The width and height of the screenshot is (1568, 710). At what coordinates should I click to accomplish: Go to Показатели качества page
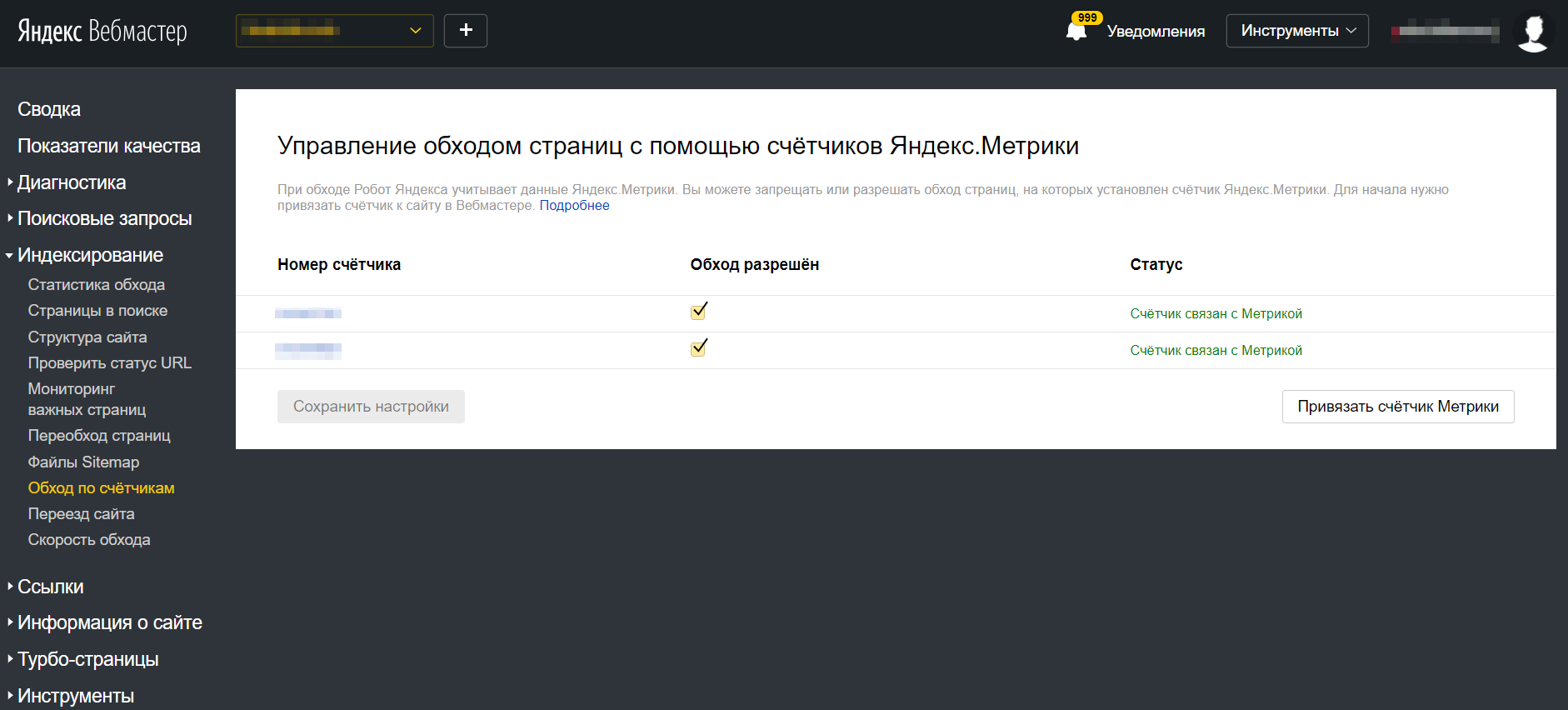108,146
